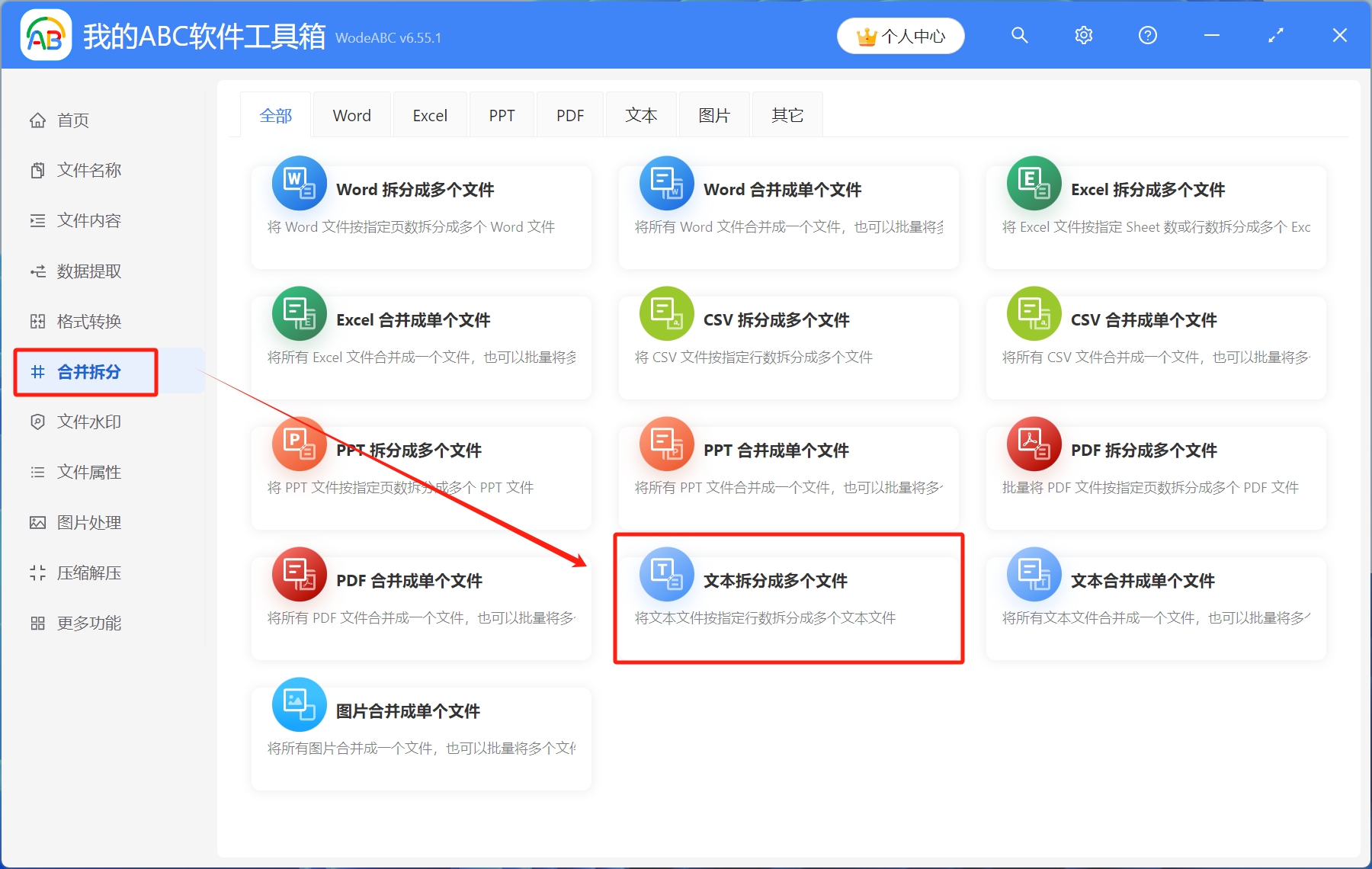
Task: Select the 格式转换 sidebar icon
Action: 37,321
